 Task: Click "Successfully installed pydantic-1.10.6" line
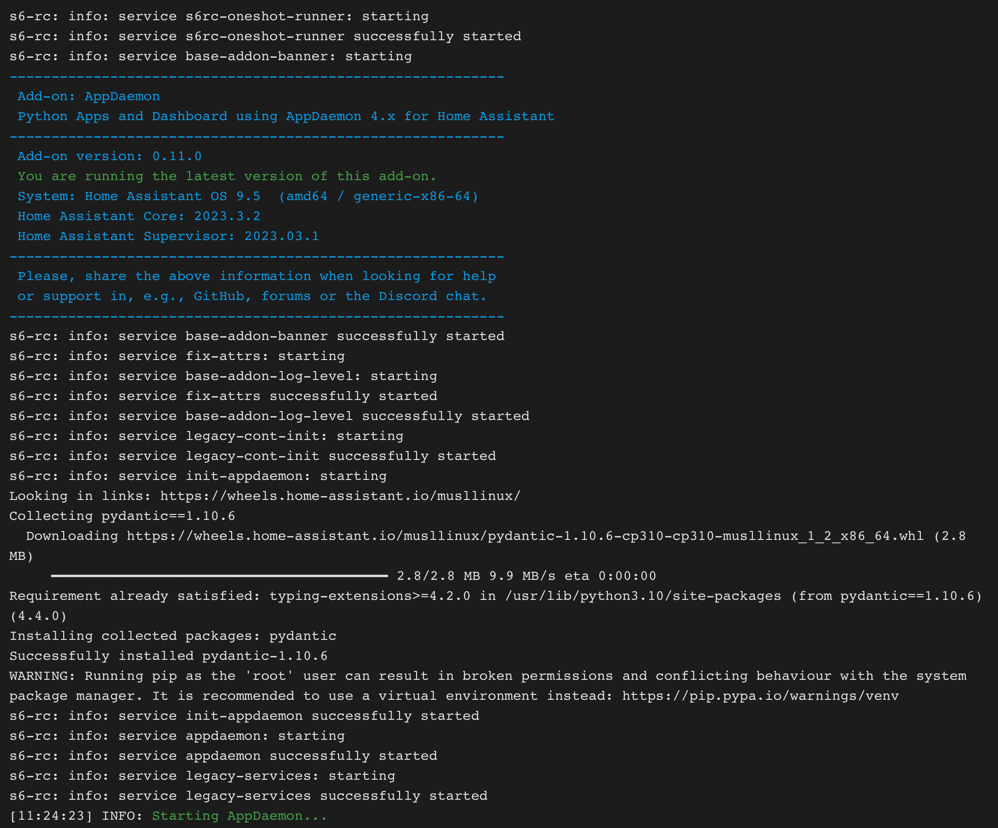(x=169, y=656)
